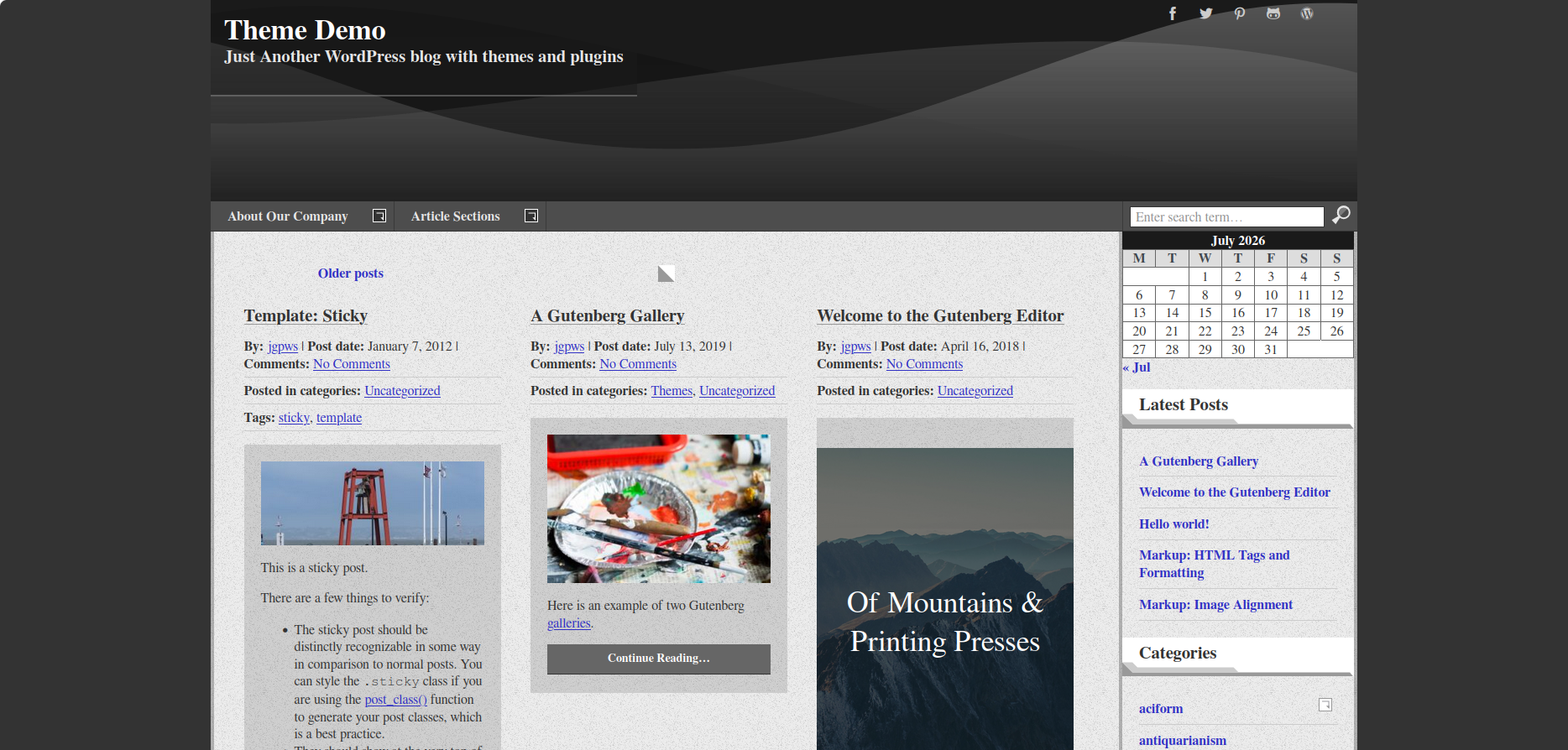
Task: Click calendar day 8
Action: (1205, 295)
